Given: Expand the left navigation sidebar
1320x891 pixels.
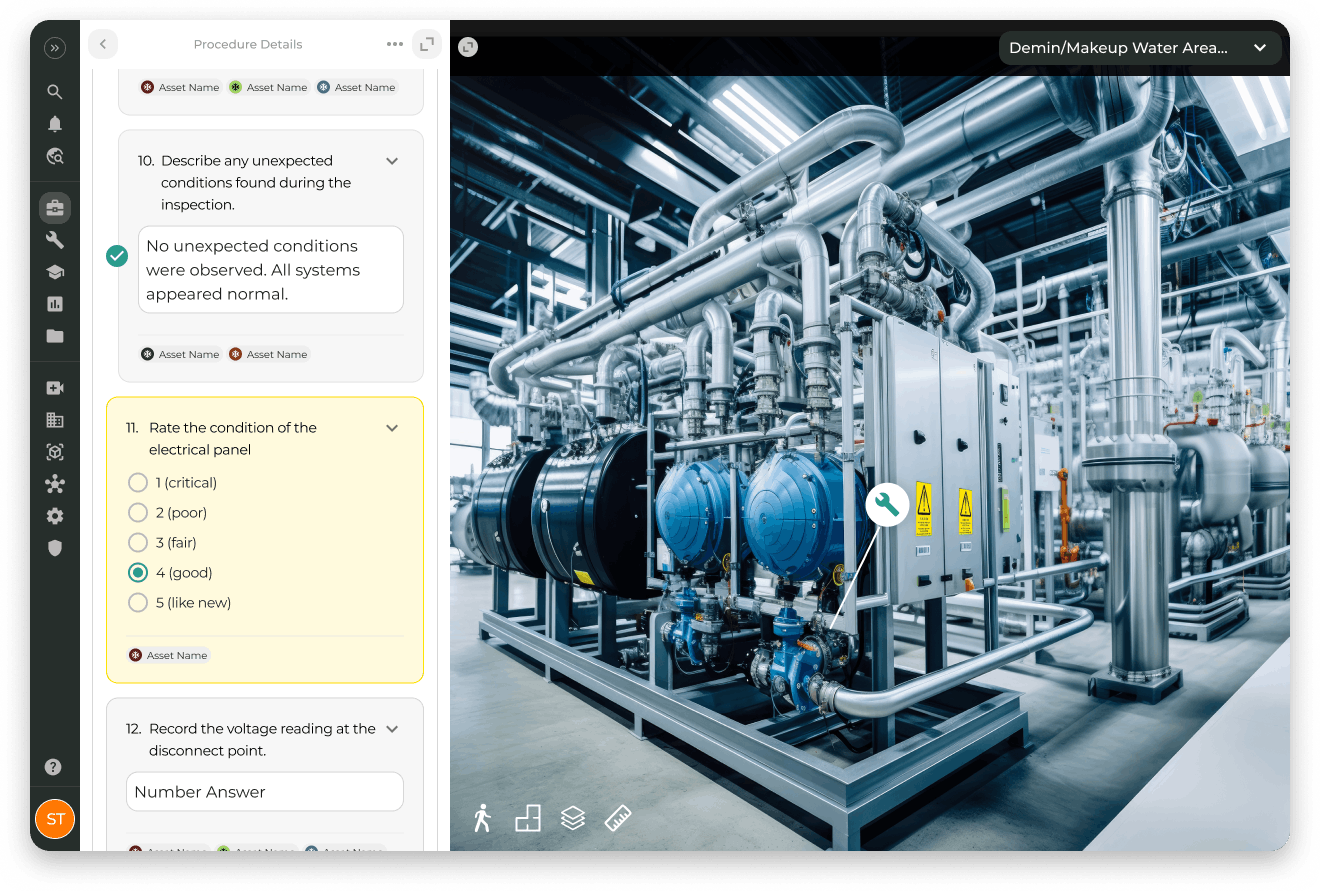Looking at the screenshot, I should coord(55,48).
